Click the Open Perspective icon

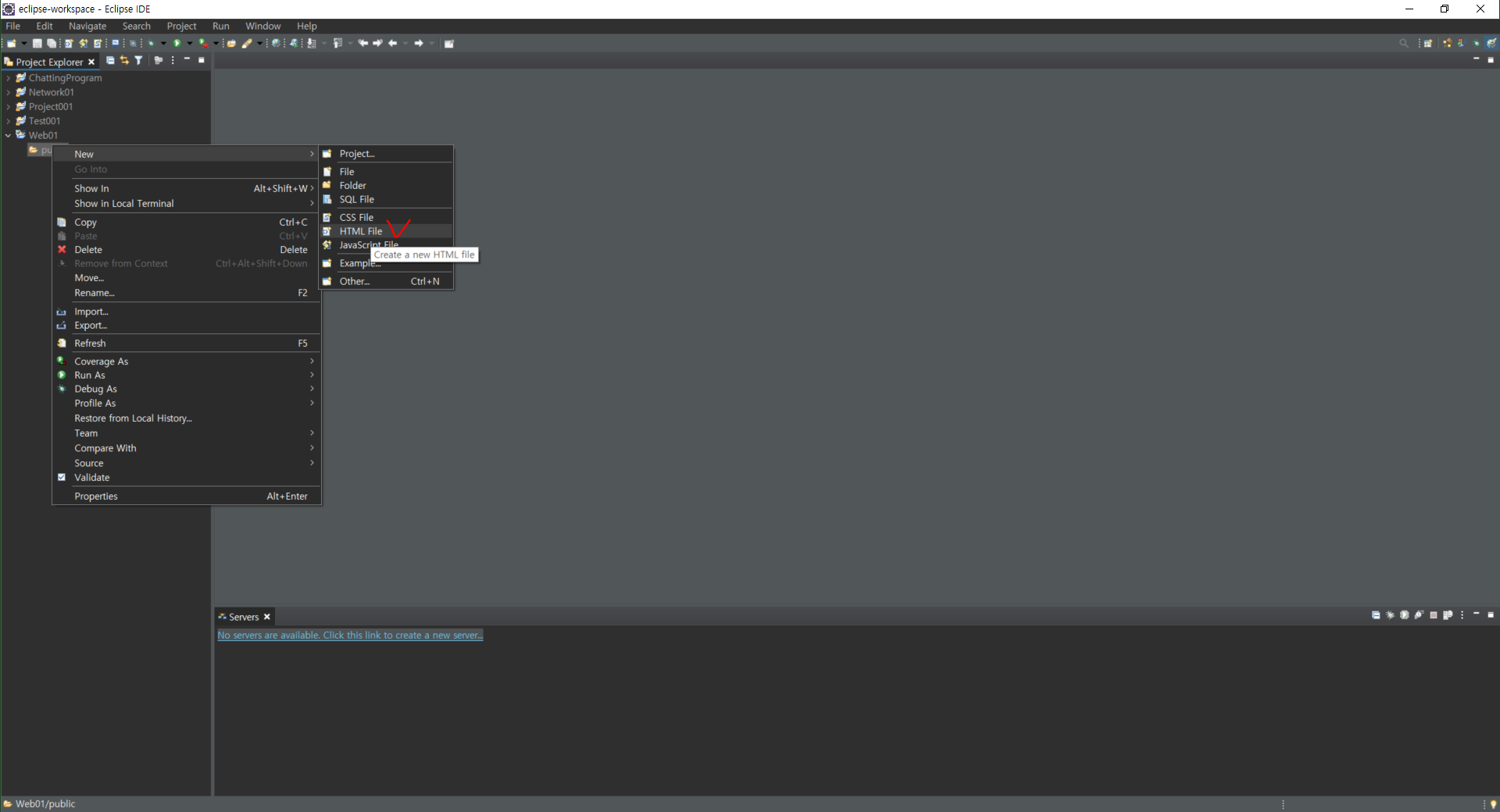point(1428,44)
